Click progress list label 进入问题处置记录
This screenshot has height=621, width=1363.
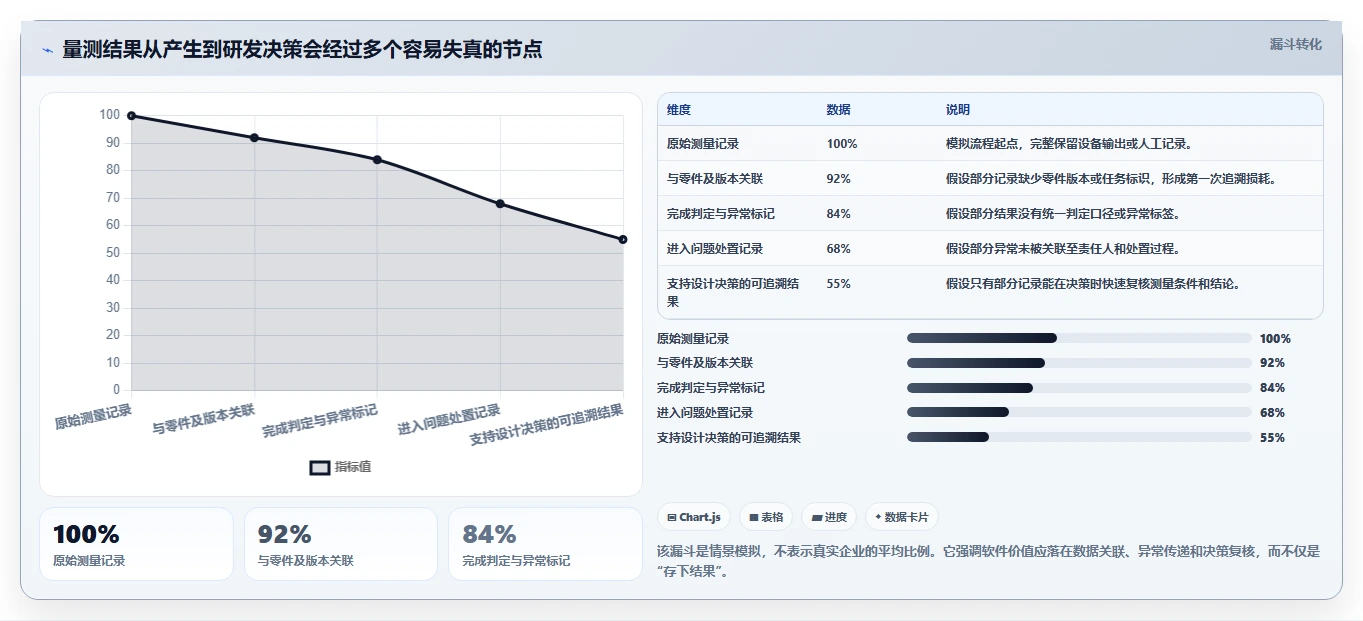tap(705, 412)
